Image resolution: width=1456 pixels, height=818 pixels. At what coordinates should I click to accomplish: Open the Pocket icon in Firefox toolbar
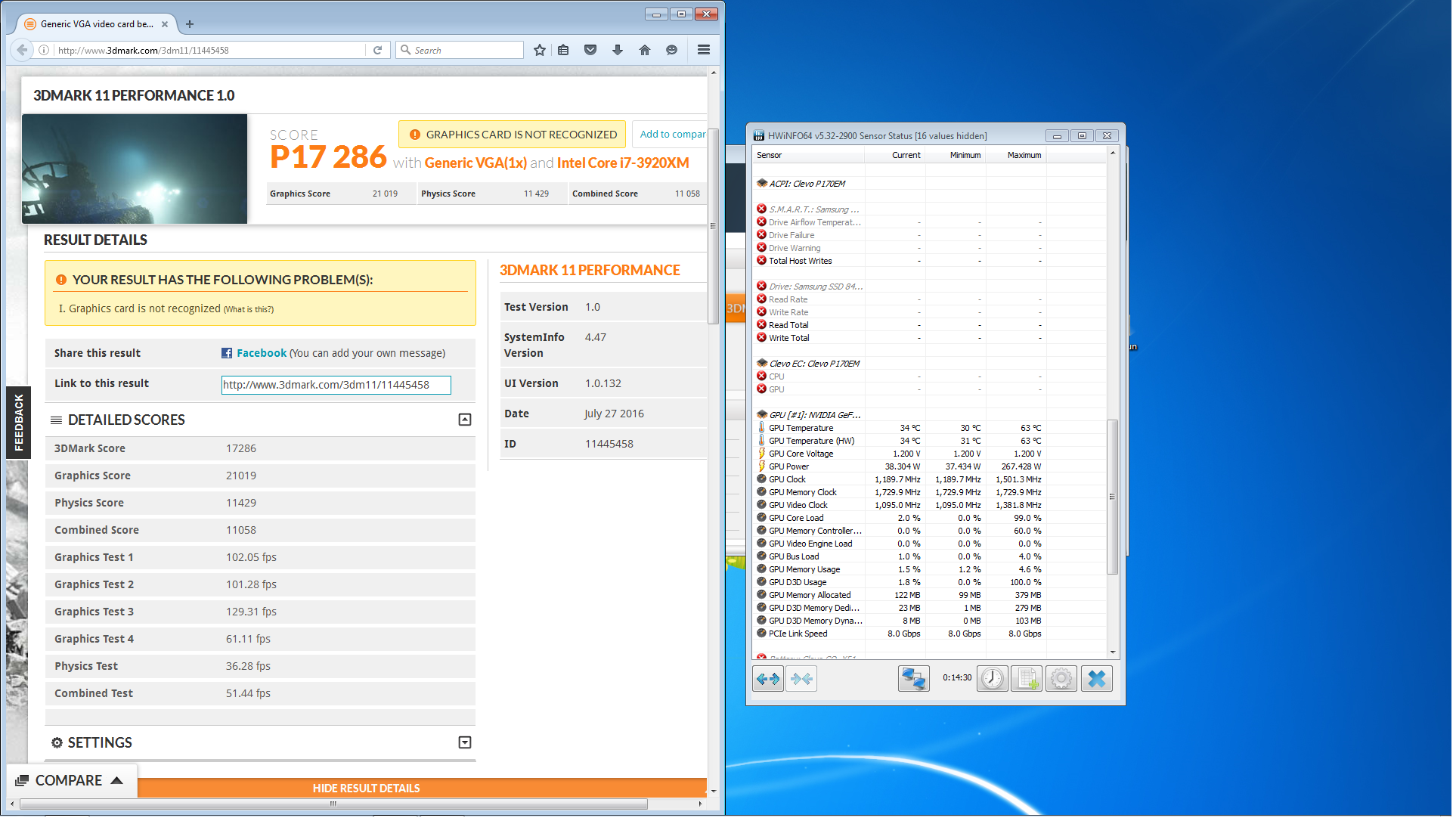coord(592,50)
